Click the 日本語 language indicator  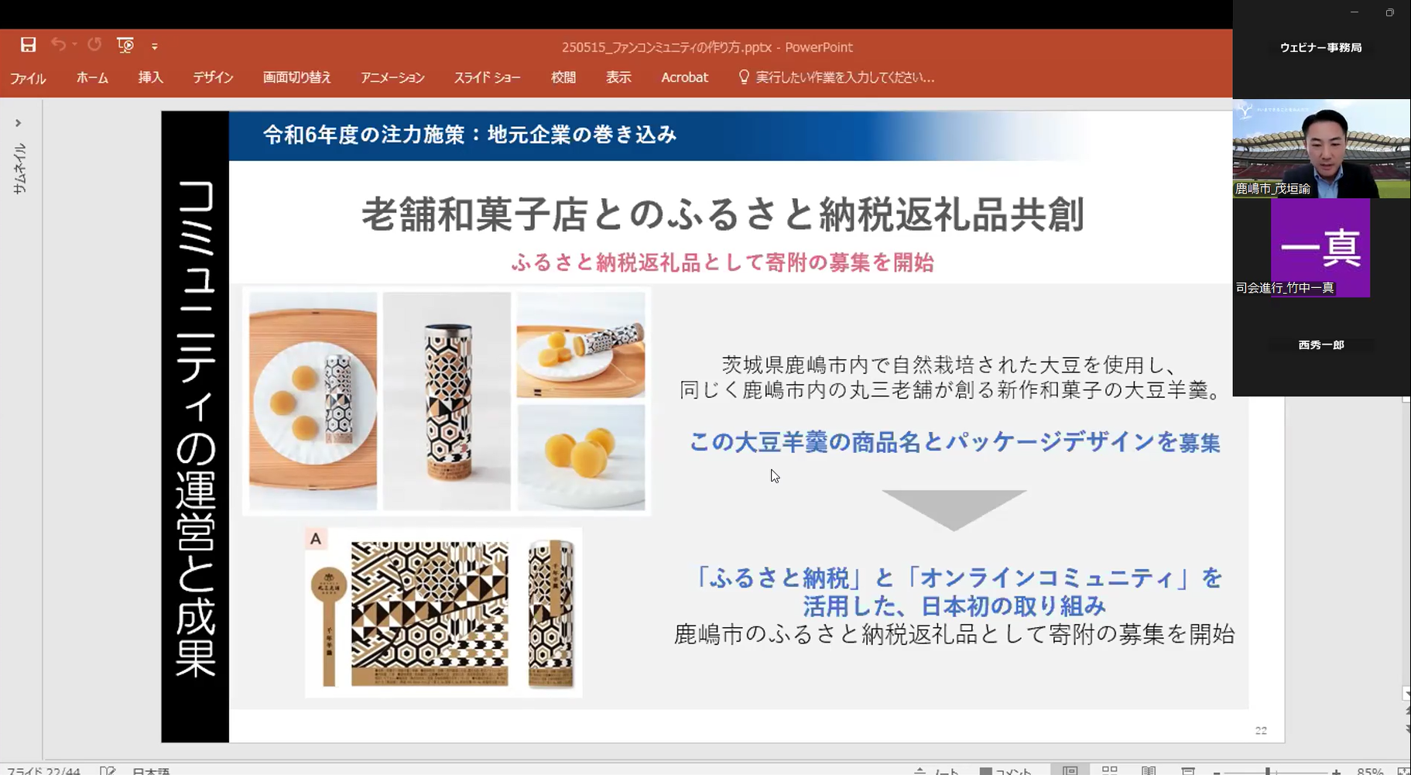click(x=151, y=771)
